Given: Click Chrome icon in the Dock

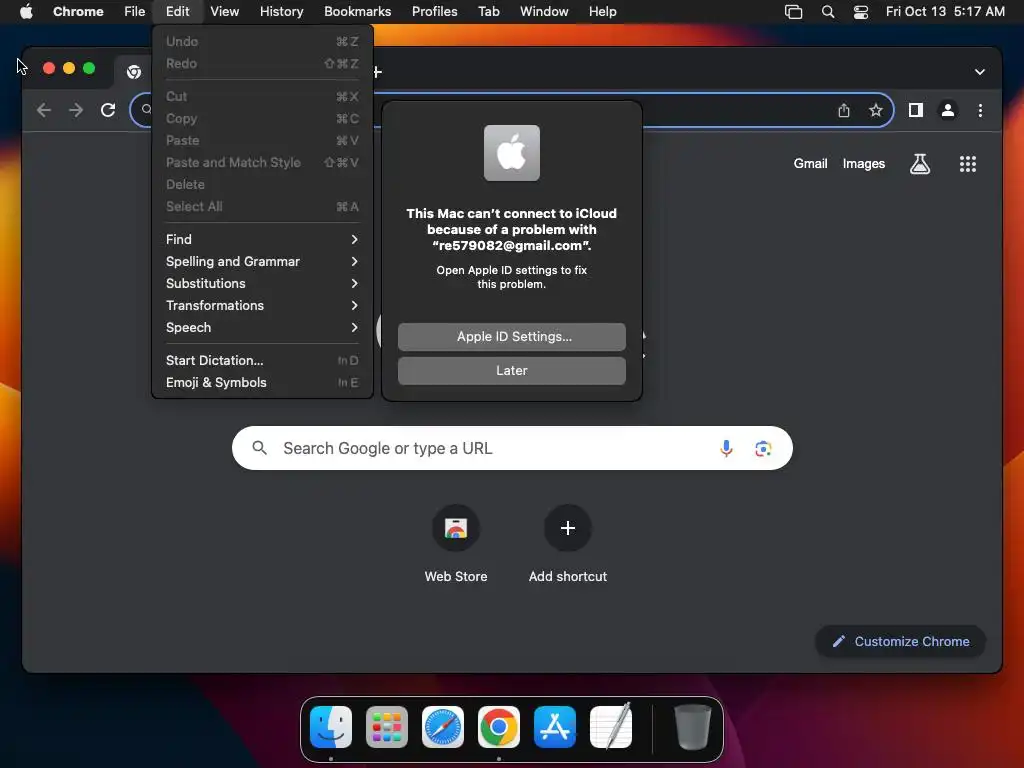Looking at the screenshot, I should pos(499,727).
